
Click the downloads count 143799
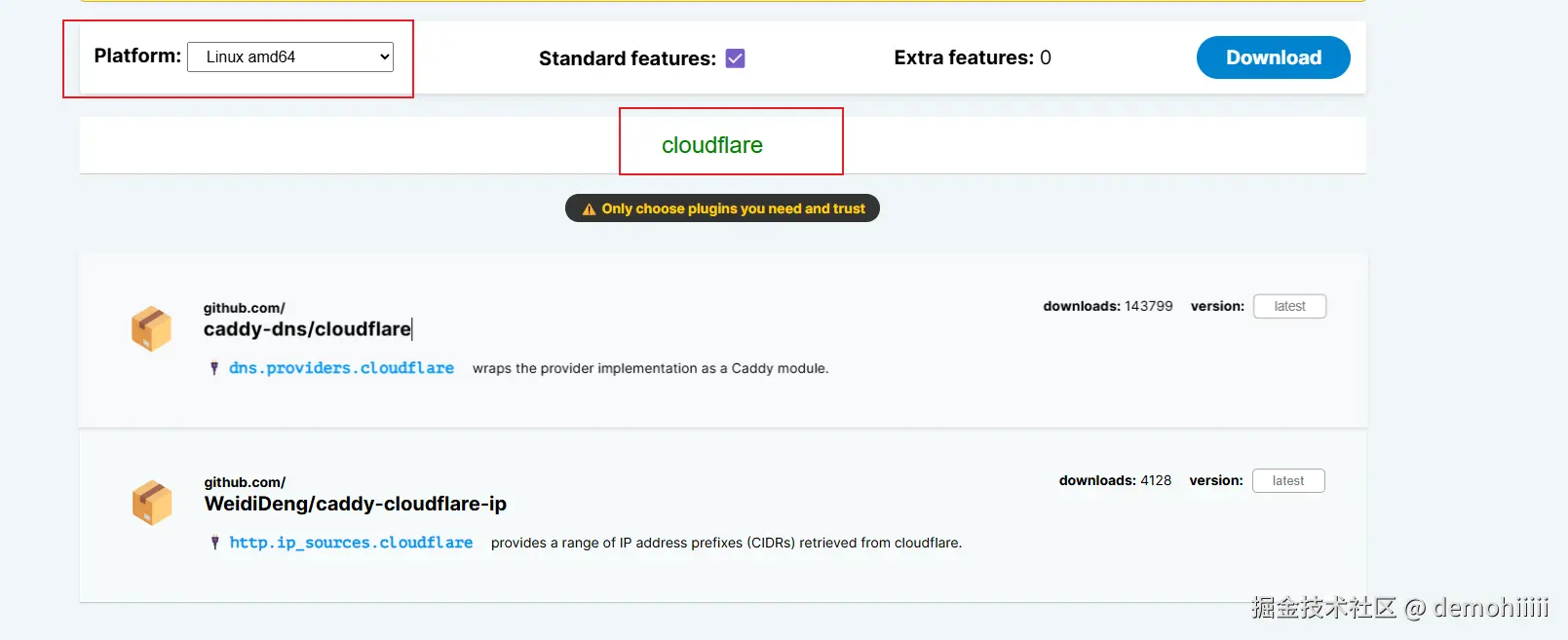pyautogui.click(x=1149, y=306)
